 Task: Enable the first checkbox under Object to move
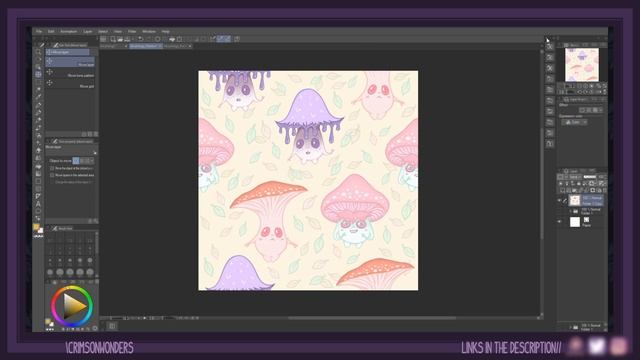[x=52, y=168]
